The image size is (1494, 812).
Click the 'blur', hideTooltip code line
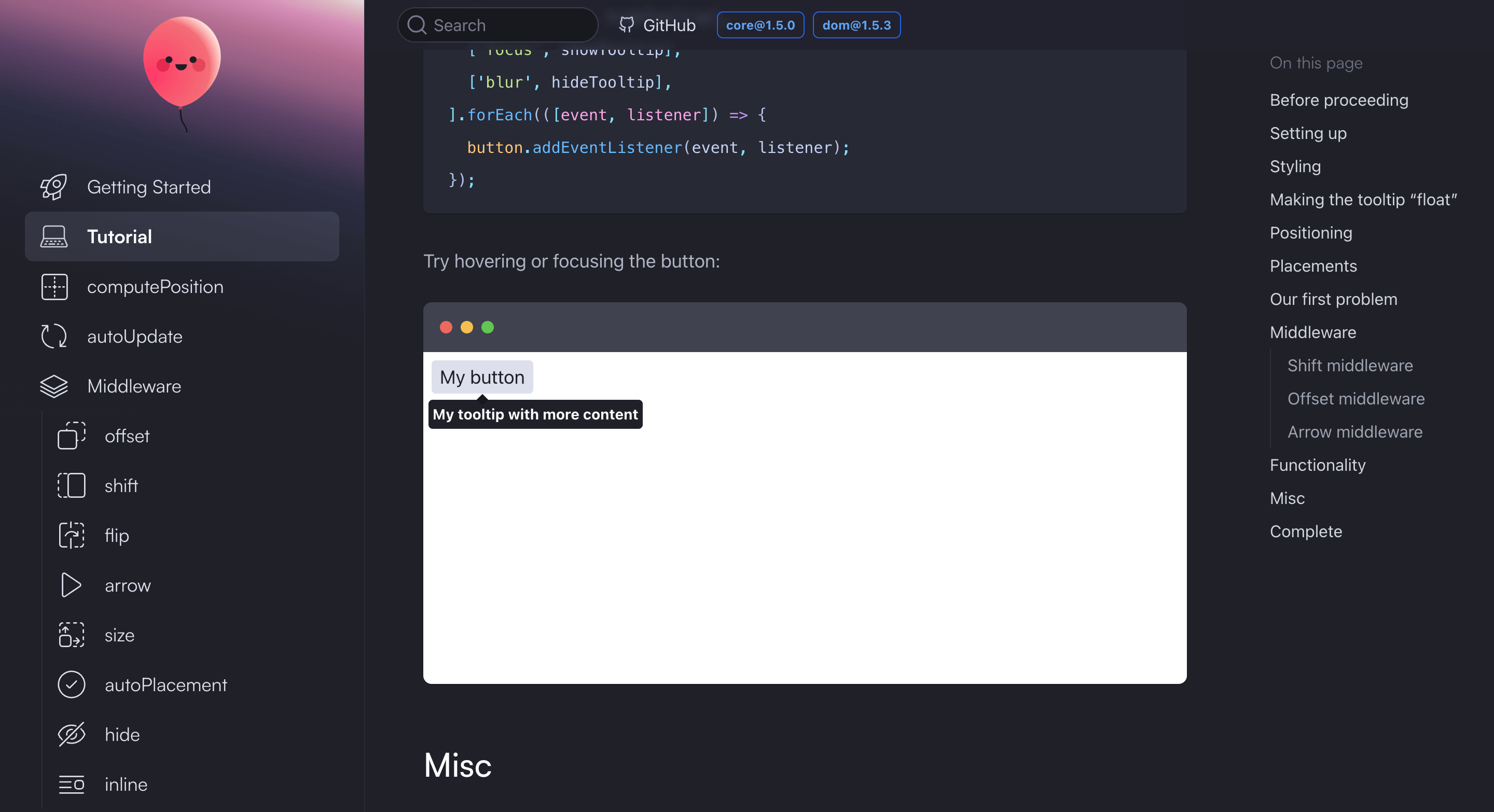pos(570,82)
